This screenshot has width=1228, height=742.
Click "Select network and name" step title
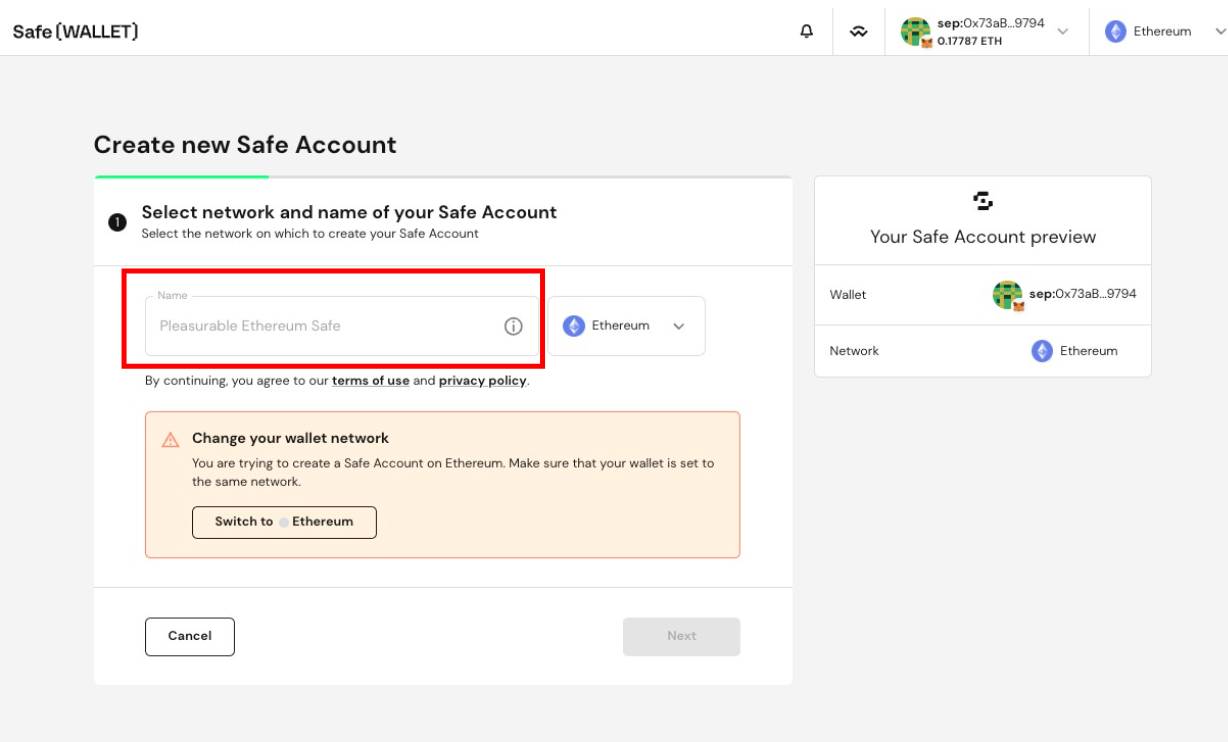(x=349, y=212)
